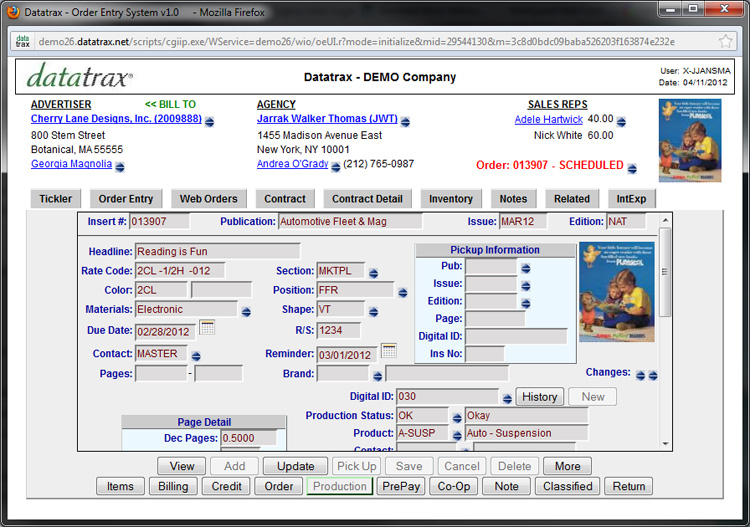The width and height of the screenshot is (750, 527).
Task: Open the Pickup Edition lookup arrow
Action: pyautogui.click(x=526, y=304)
